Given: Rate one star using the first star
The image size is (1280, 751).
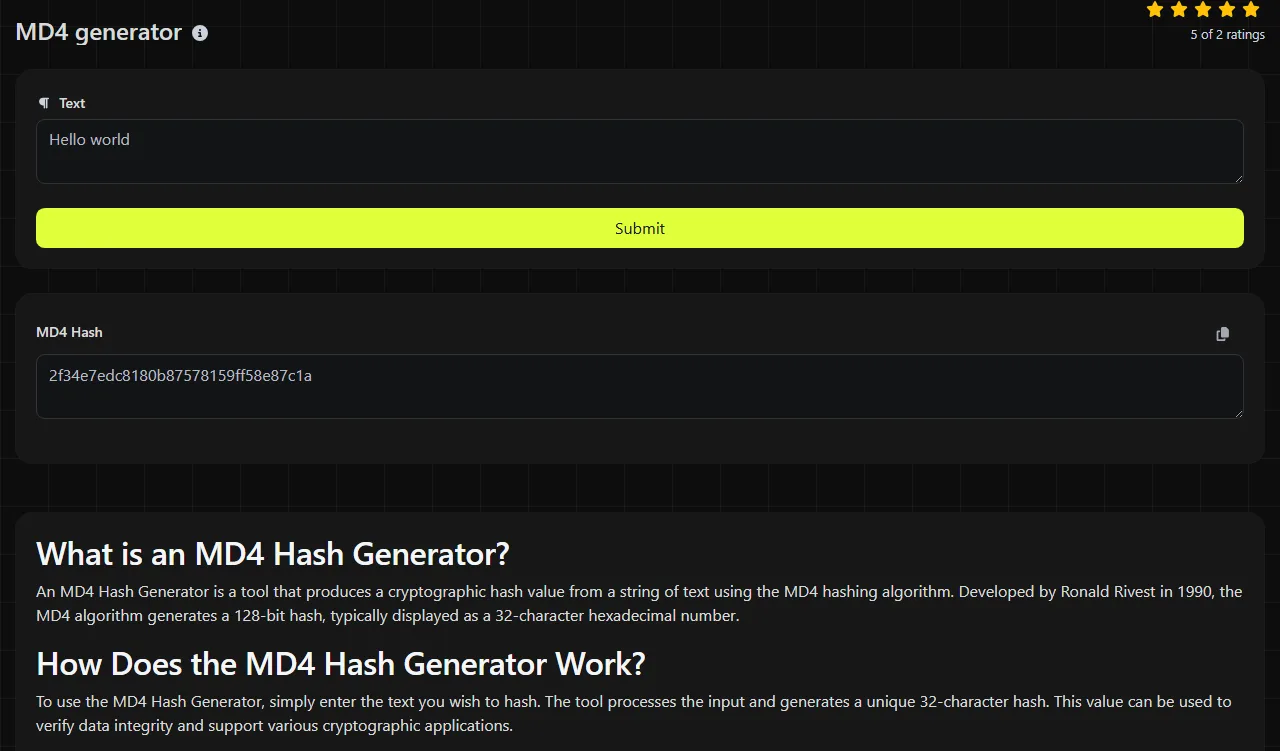Looking at the screenshot, I should point(1155,10).
